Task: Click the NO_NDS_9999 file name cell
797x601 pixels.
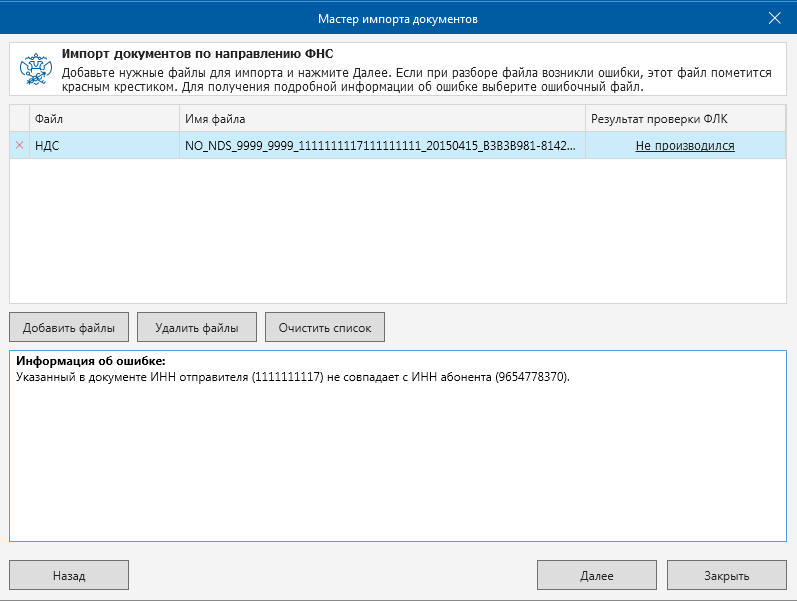Action: pyautogui.click(x=380, y=146)
